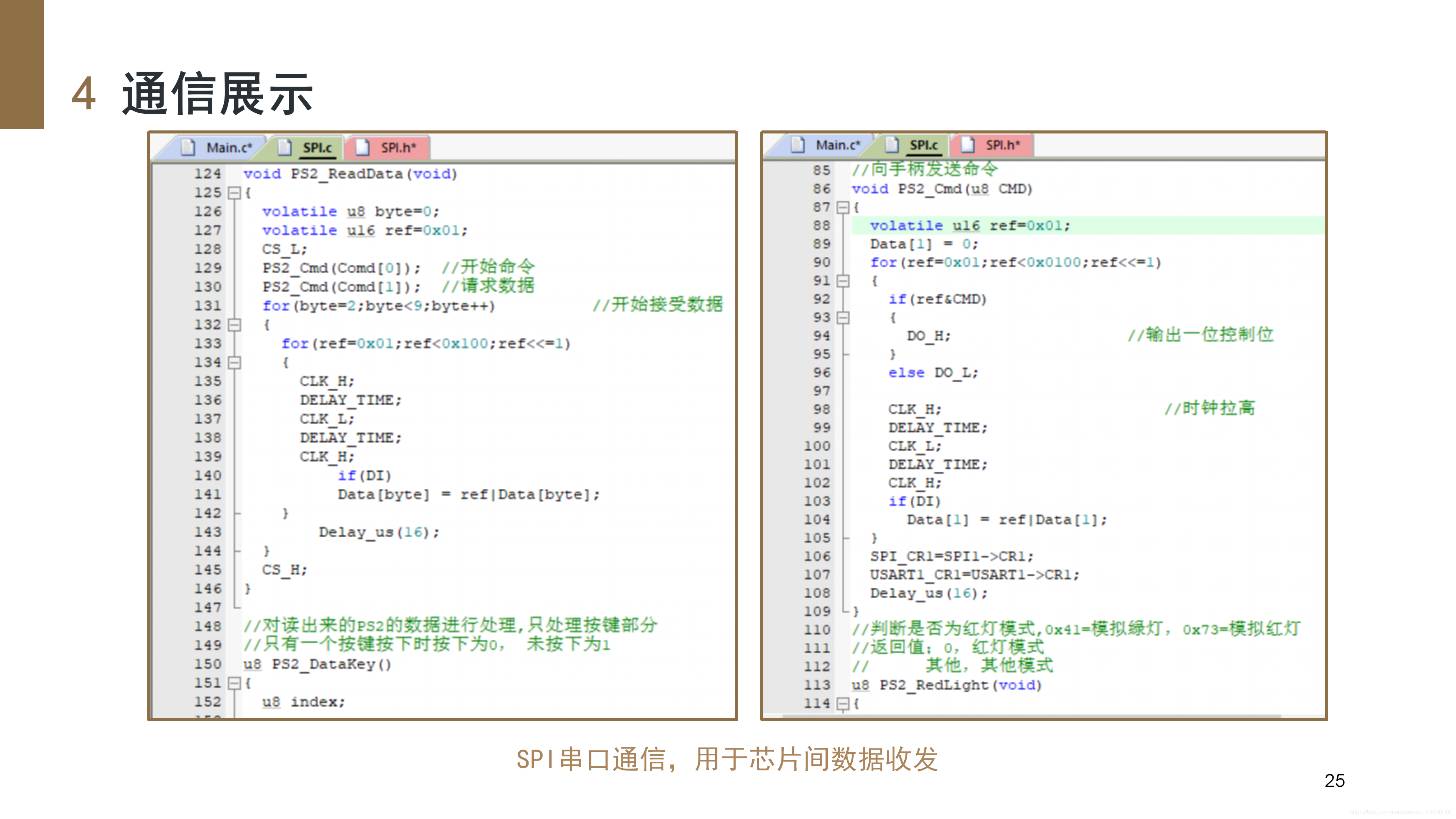The height and width of the screenshot is (819, 1456).
Task: Click file icon on left SPI.h* tab
Action: pyautogui.click(x=362, y=147)
